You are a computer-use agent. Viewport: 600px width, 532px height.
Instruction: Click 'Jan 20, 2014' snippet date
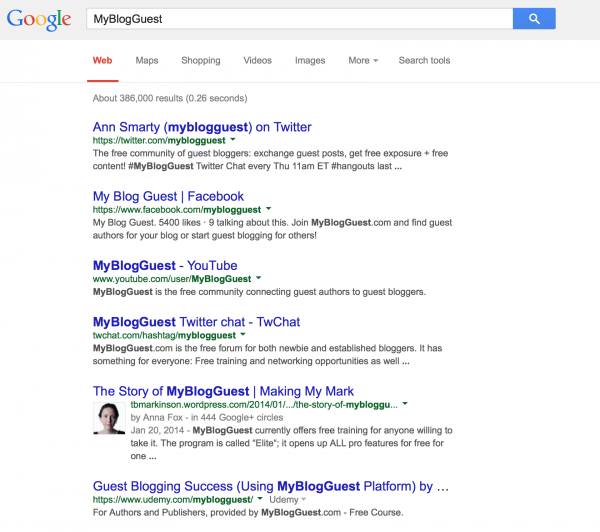157,430
